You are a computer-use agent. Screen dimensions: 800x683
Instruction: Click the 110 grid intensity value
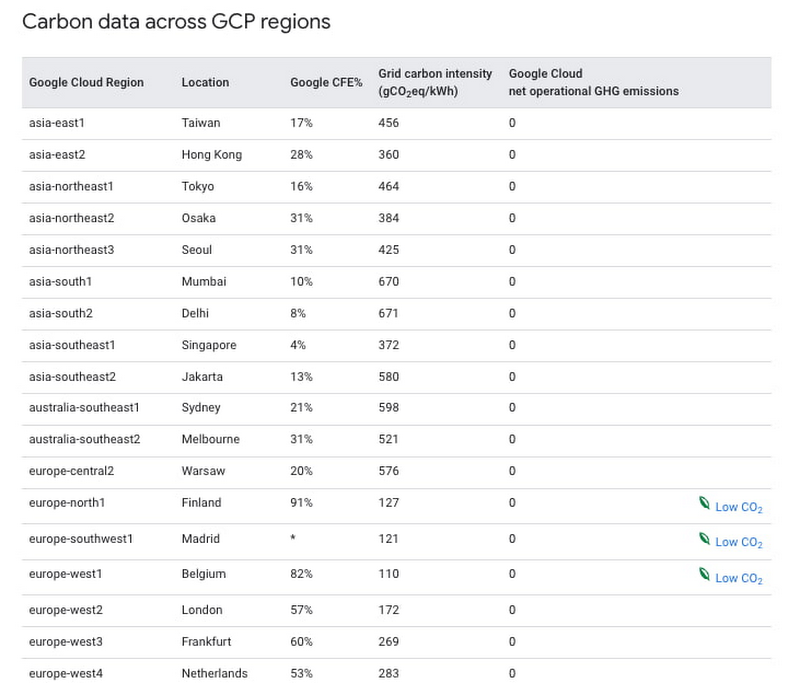pos(388,574)
